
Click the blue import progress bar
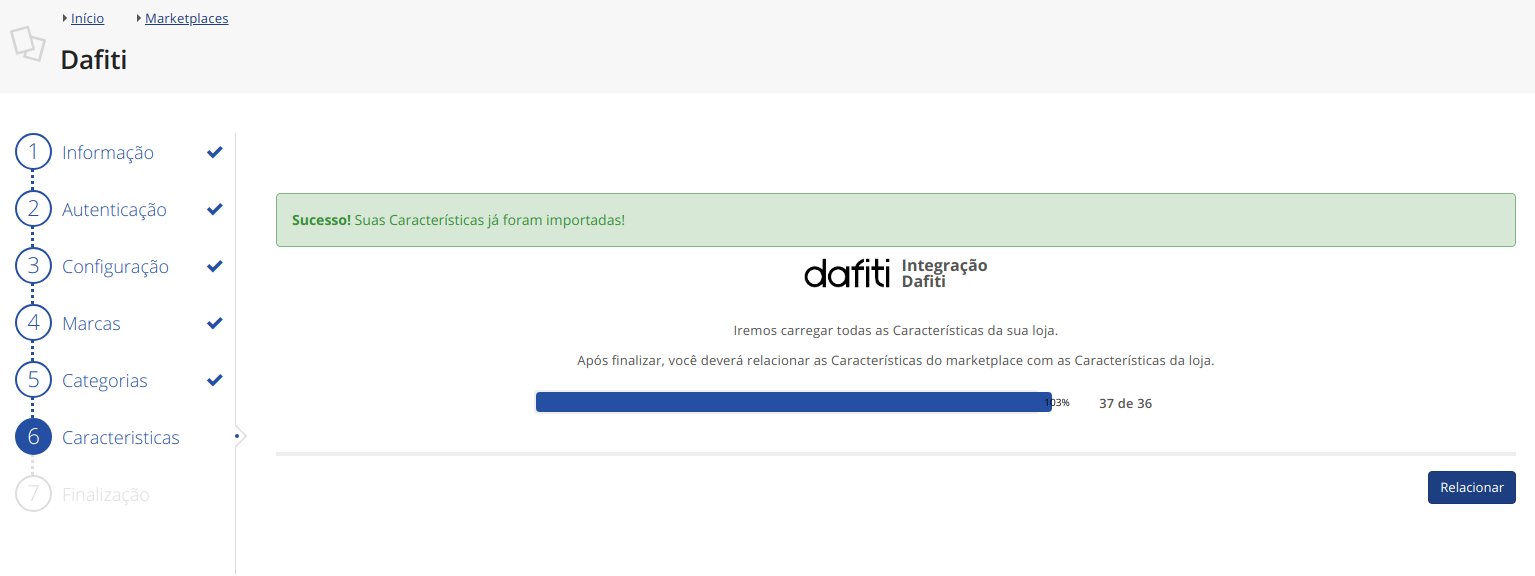point(793,402)
